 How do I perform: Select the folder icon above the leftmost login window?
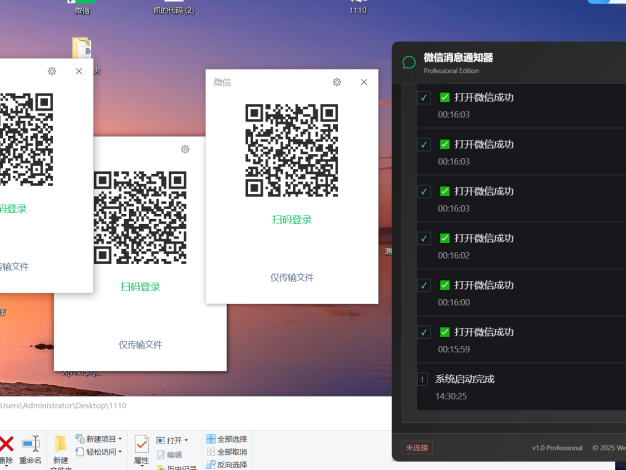coord(82,48)
